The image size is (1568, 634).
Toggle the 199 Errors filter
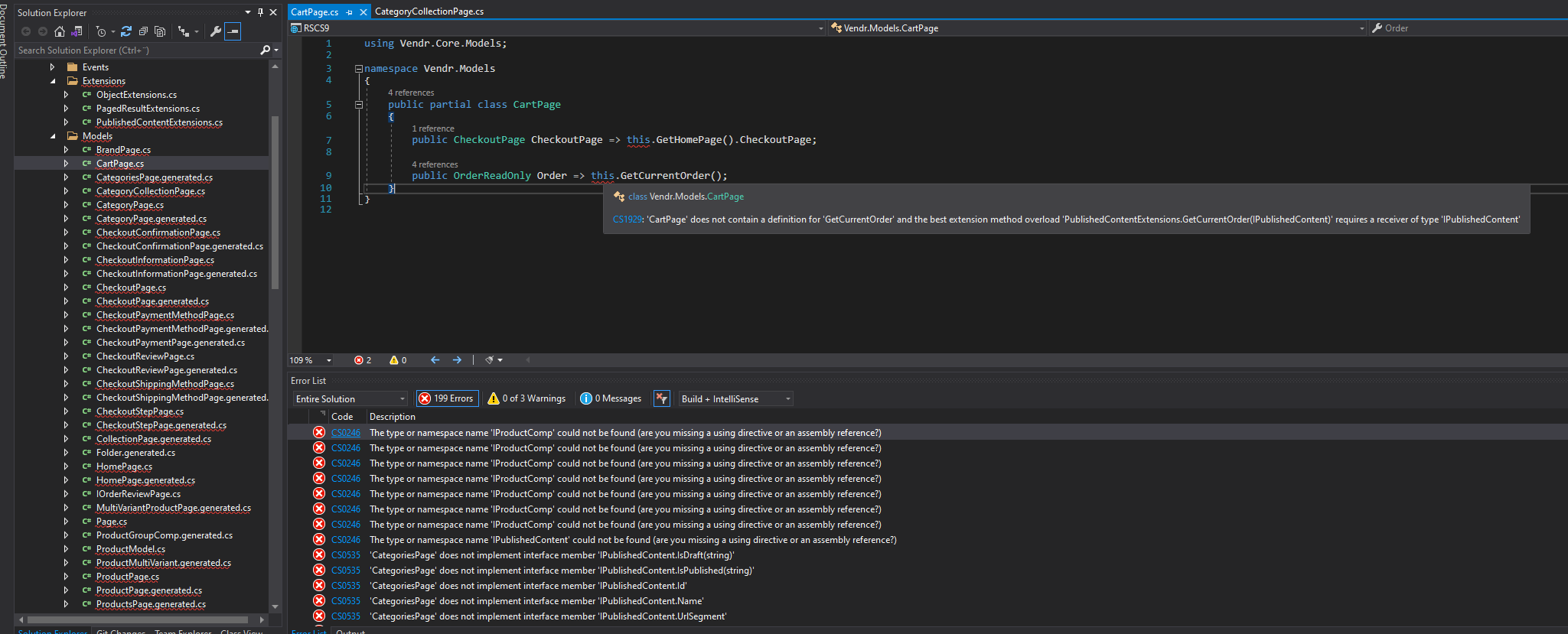point(447,398)
